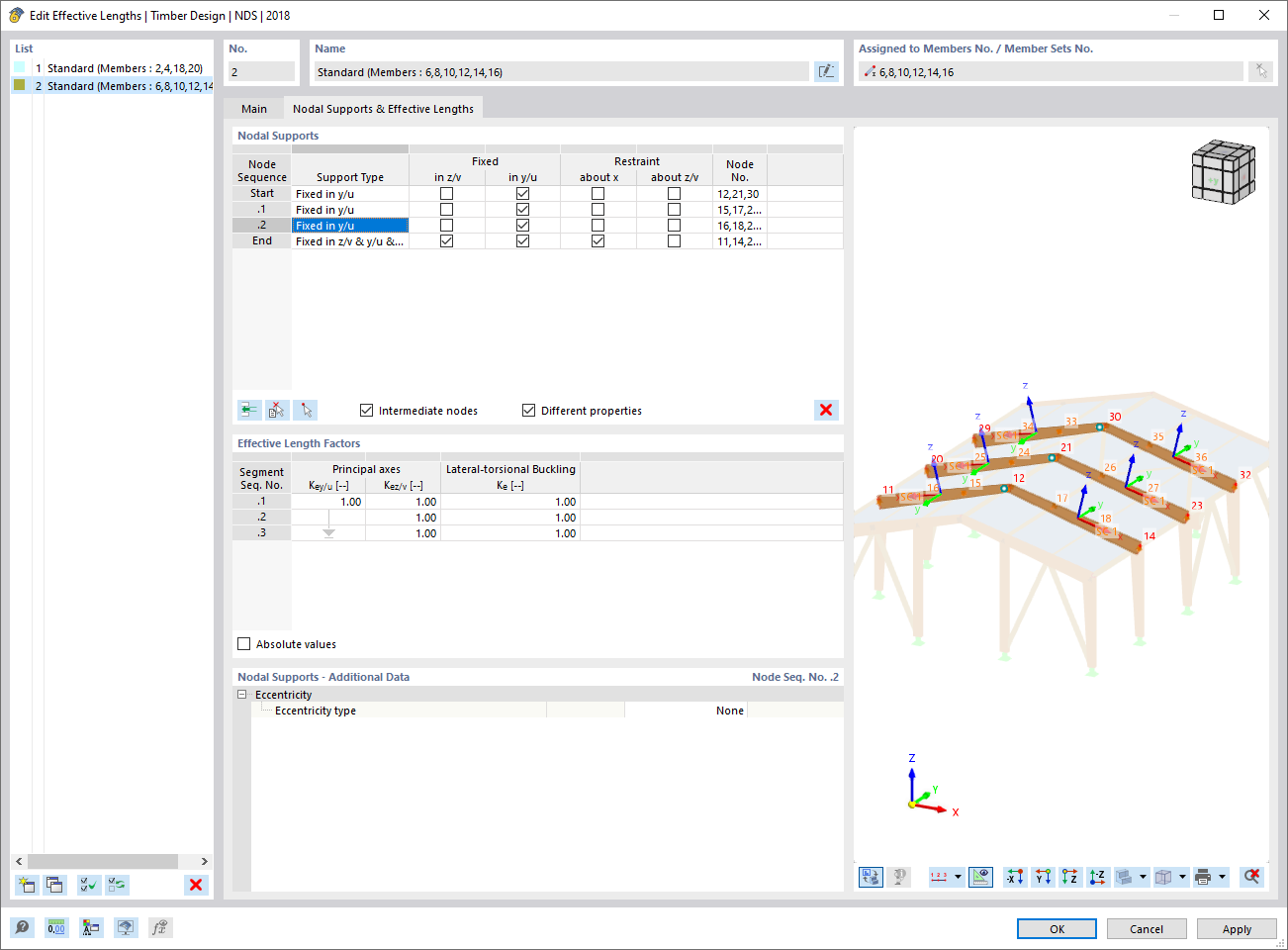Cancel the Edit Effective Lengths dialog

click(1146, 928)
